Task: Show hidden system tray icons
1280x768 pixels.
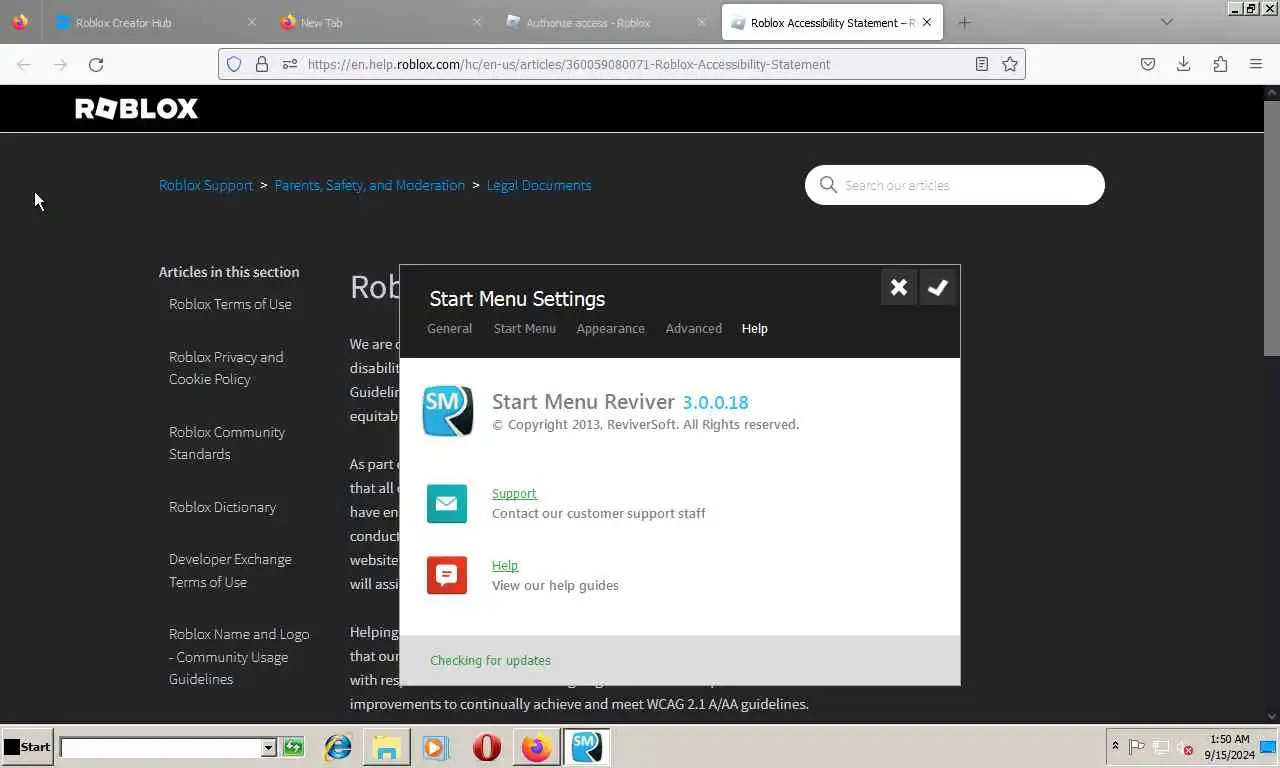Action: click(1115, 746)
